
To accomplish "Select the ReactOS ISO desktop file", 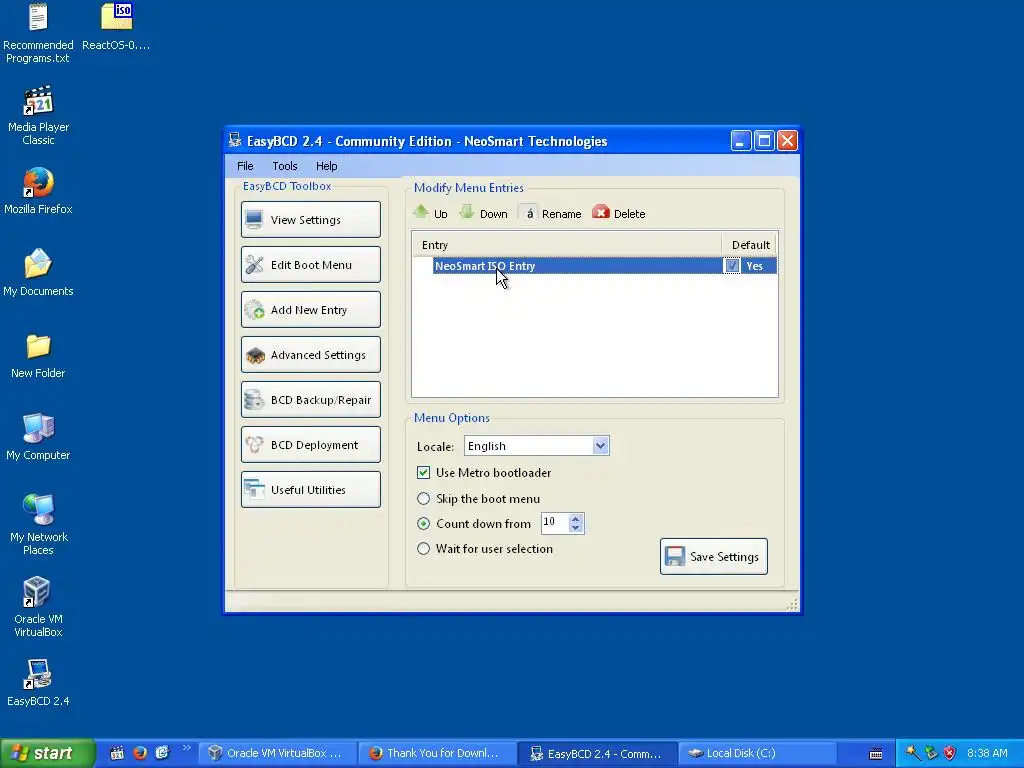I will pyautogui.click(x=116, y=26).
